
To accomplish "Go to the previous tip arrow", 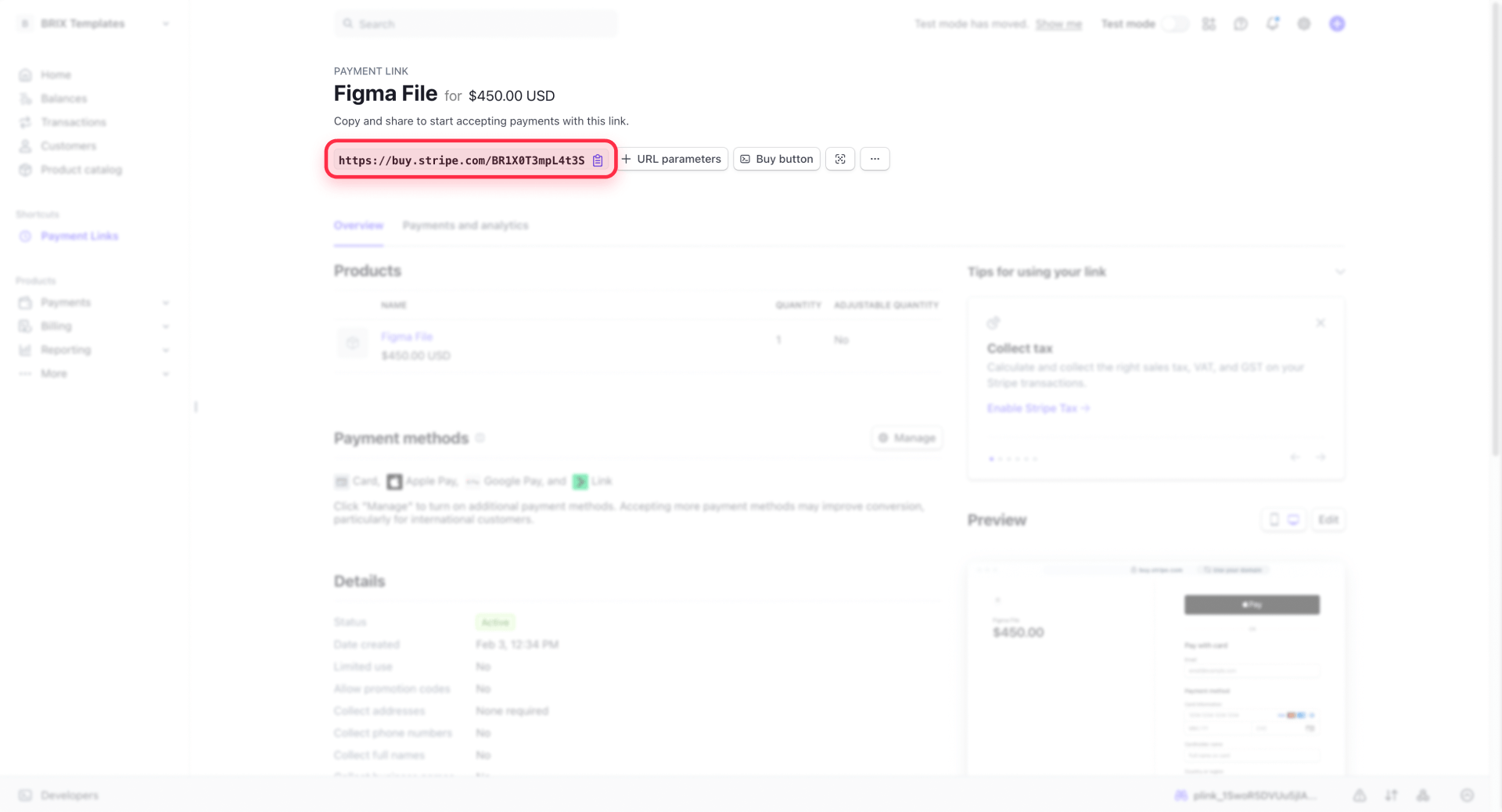I will point(1295,457).
